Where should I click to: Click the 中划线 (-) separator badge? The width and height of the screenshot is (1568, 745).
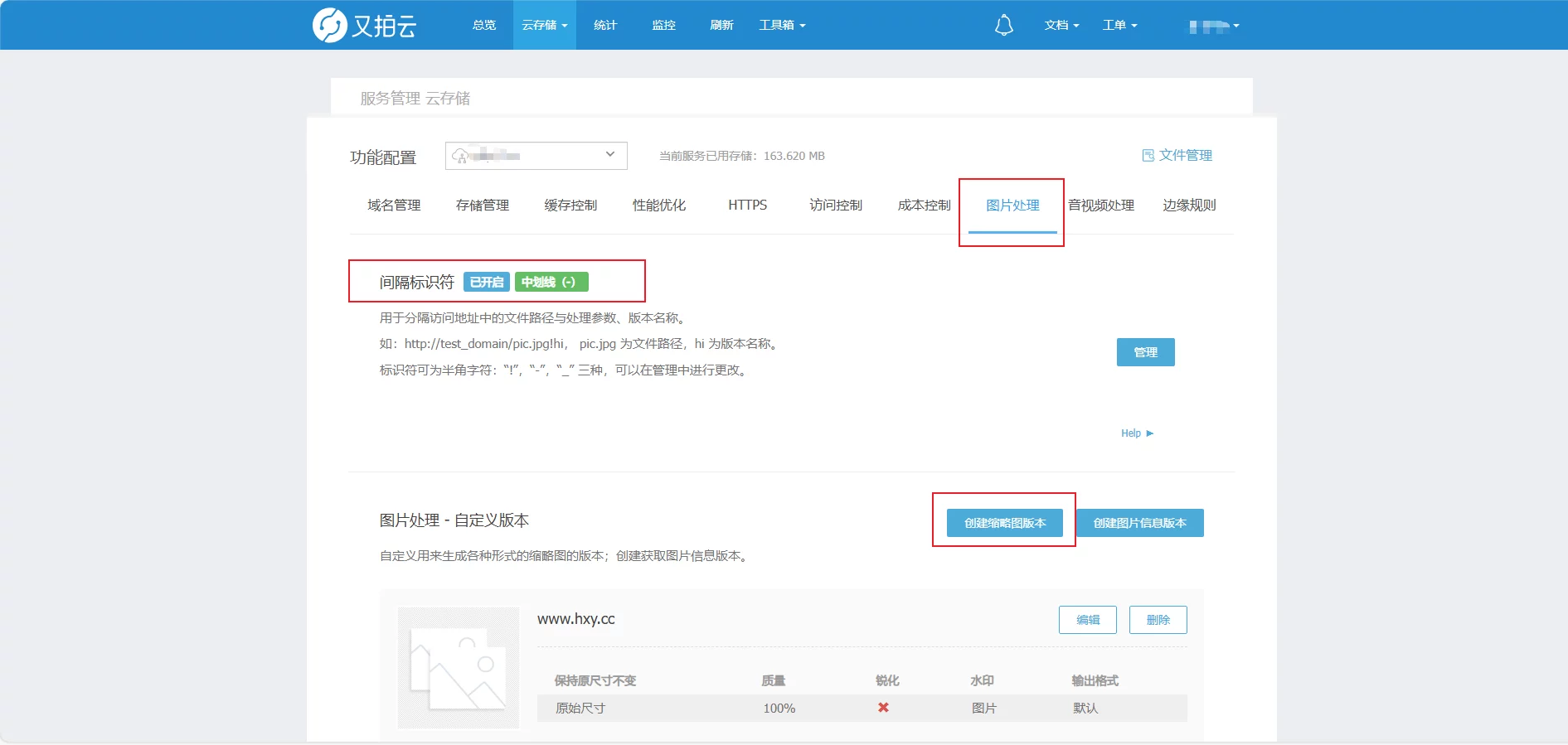[551, 283]
